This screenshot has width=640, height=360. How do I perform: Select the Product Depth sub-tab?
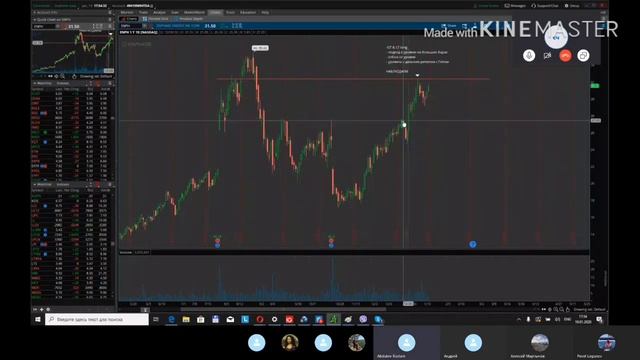[x=189, y=19]
